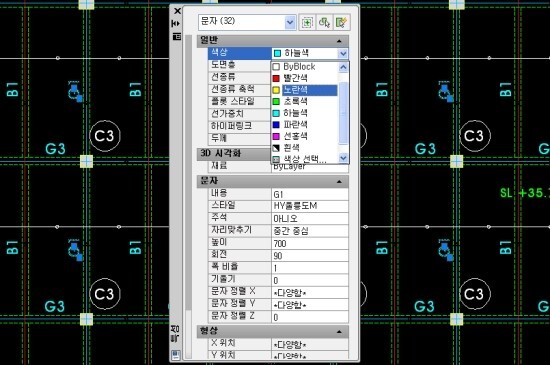Open the 색상 dropdown arrow showing 하늘색
This screenshot has height=365, width=550.
point(343,53)
